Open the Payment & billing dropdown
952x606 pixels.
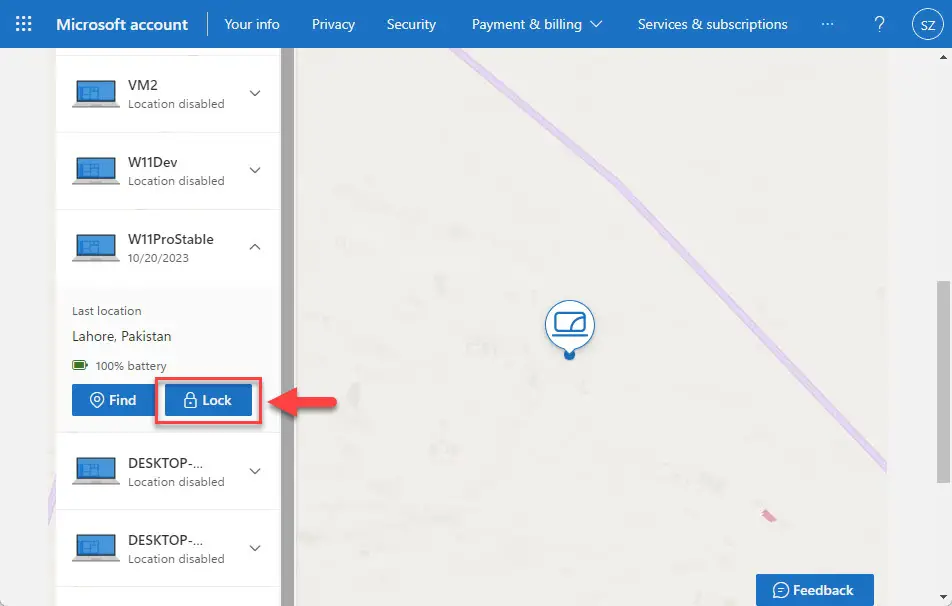(x=537, y=24)
